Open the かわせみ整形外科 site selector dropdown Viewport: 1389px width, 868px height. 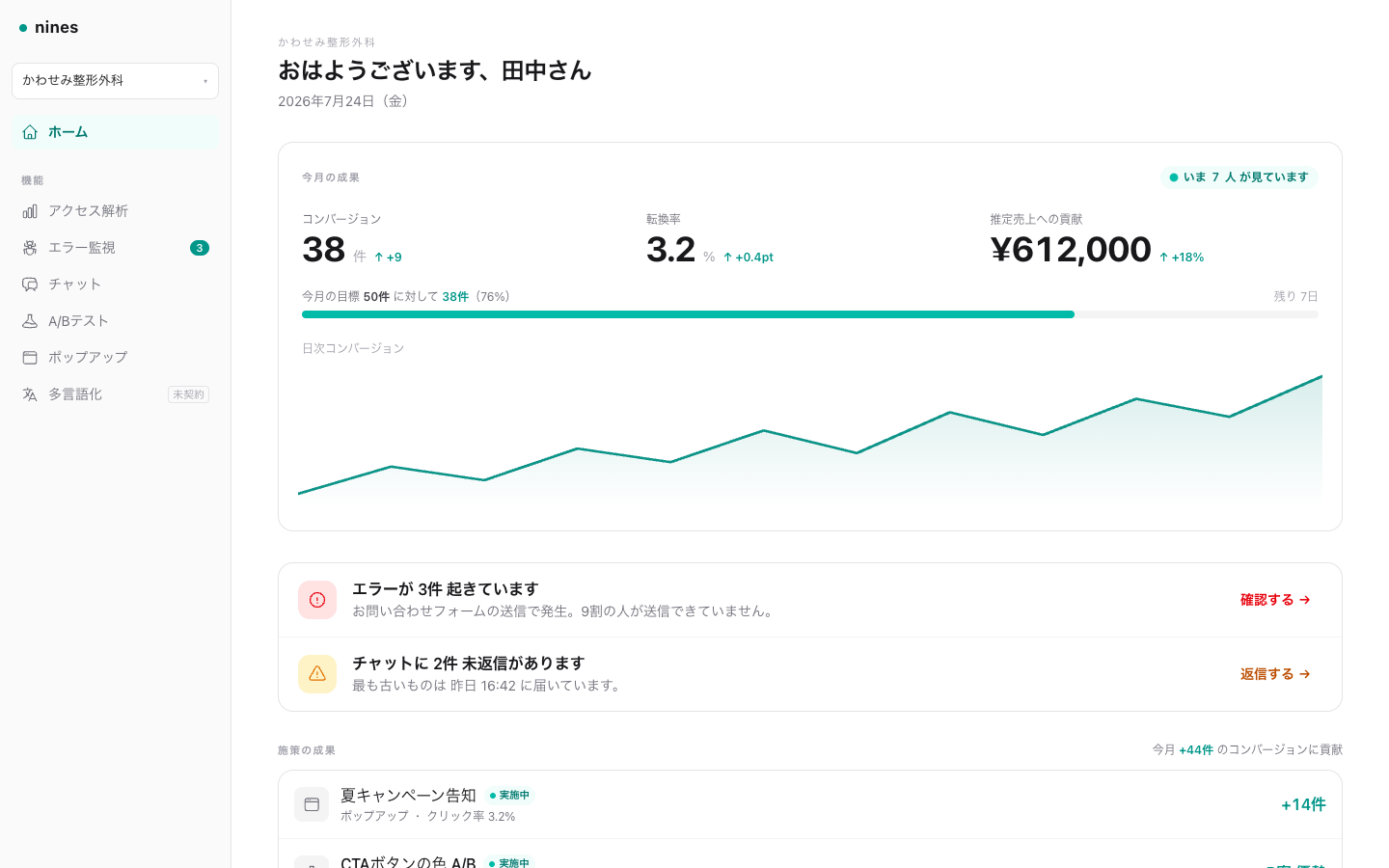(x=115, y=81)
